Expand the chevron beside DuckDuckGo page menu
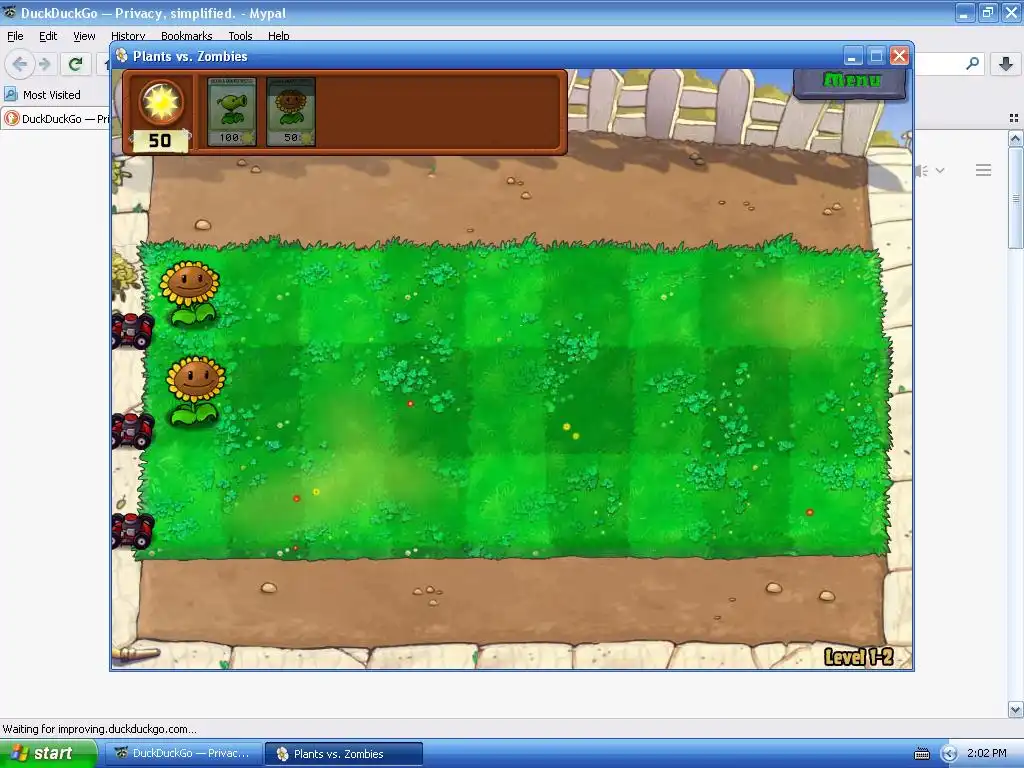Viewport: 1024px width, 768px height. point(940,170)
